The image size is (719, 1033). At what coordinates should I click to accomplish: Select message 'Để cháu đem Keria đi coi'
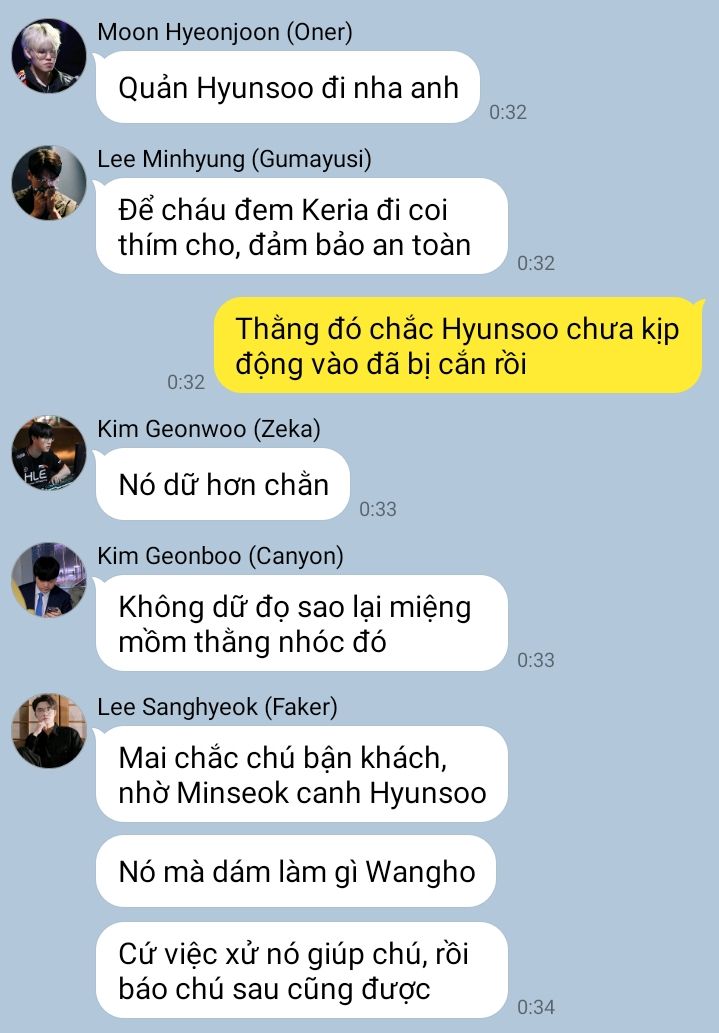(302, 227)
